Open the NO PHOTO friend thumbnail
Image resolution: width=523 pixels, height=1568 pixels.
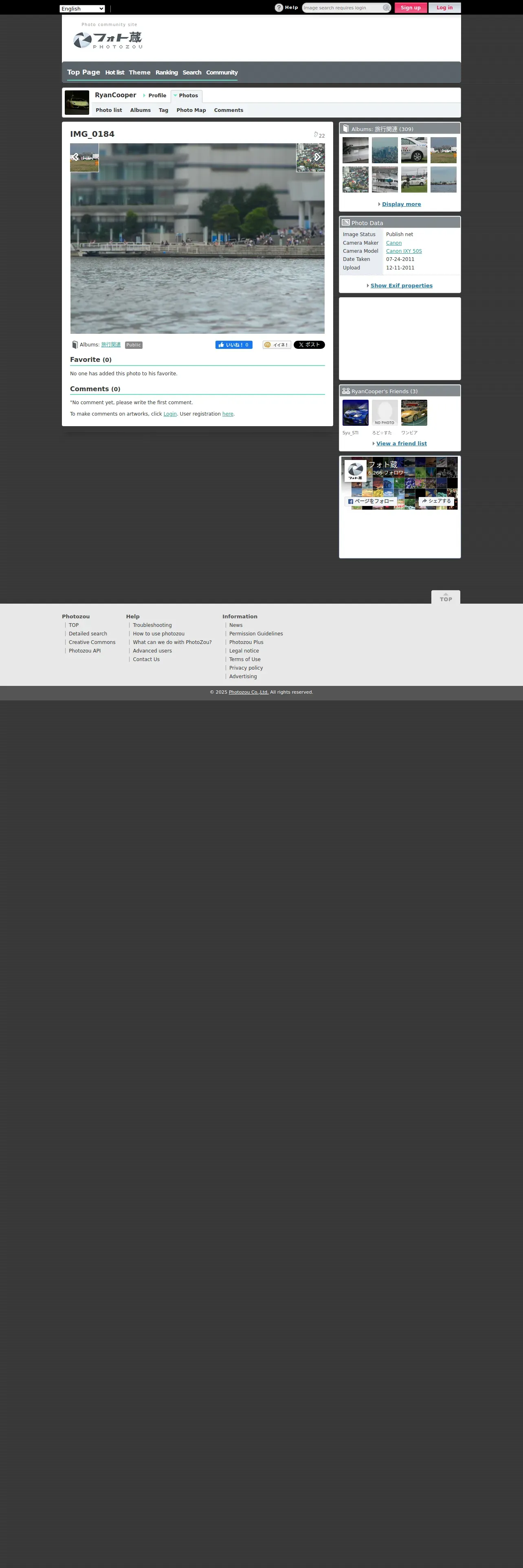[x=385, y=413]
